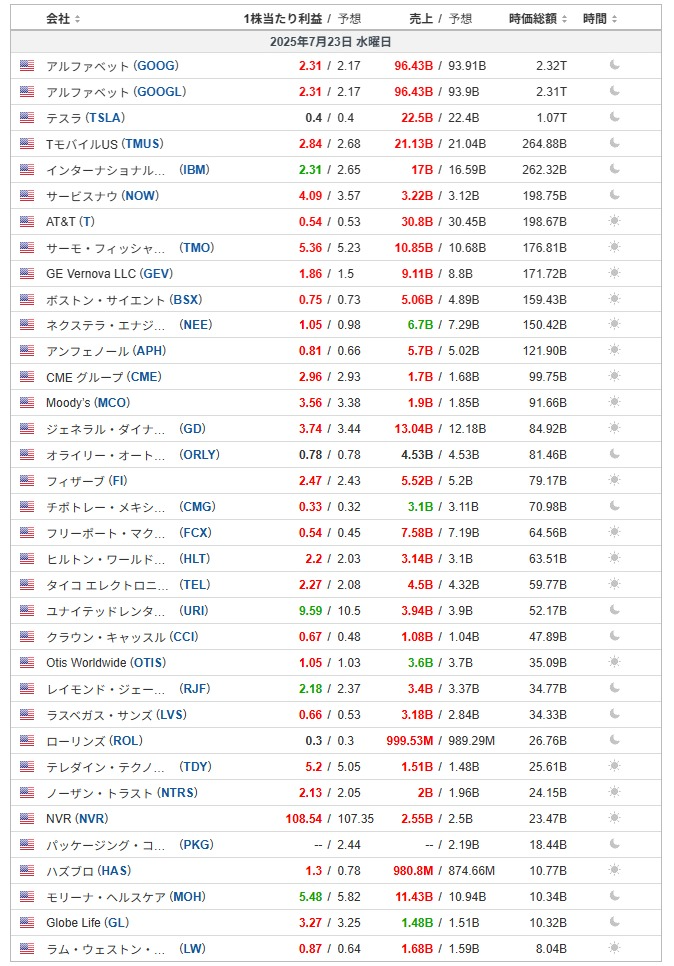Click the moon icon in the Globe Life row

click(x=614, y=922)
